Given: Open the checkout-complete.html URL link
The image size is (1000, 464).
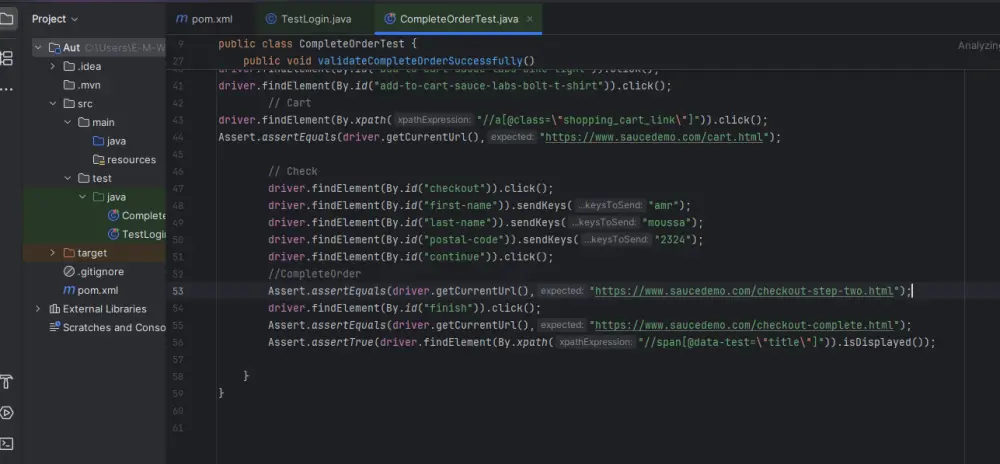Looking at the screenshot, I should [x=744, y=325].
